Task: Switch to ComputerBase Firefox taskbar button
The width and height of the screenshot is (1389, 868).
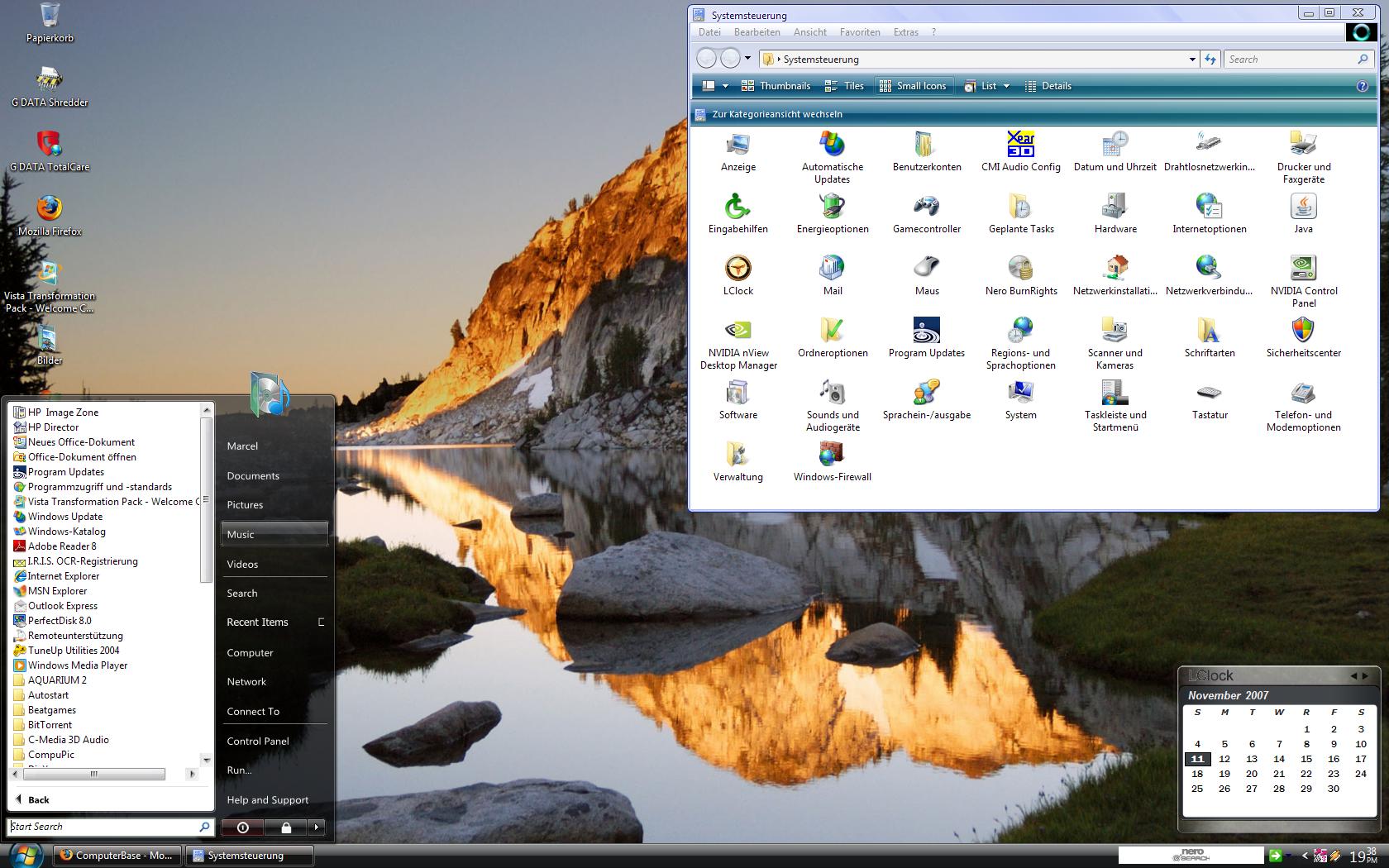Action: pos(117,856)
